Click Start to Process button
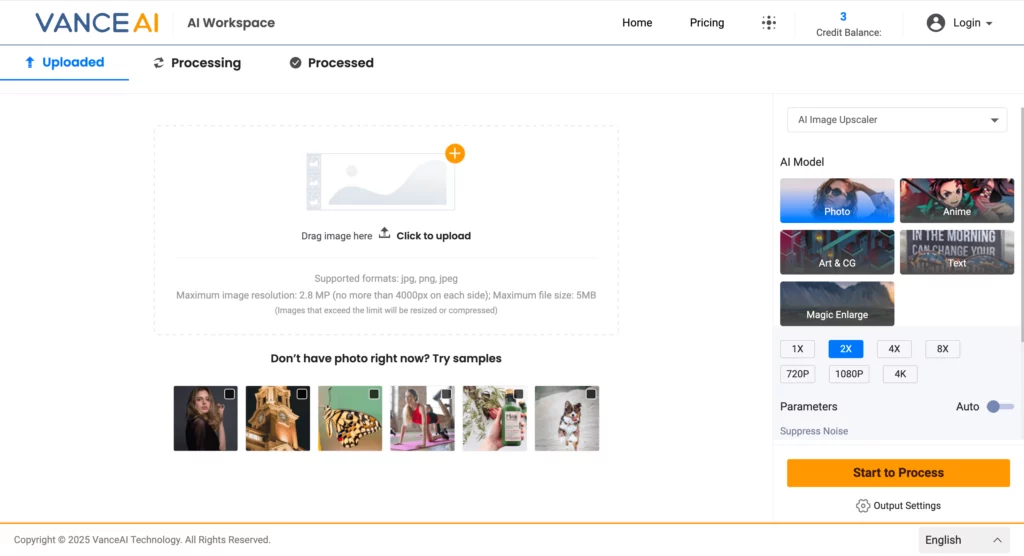This screenshot has height=556, width=1024. [x=898, y=473]
